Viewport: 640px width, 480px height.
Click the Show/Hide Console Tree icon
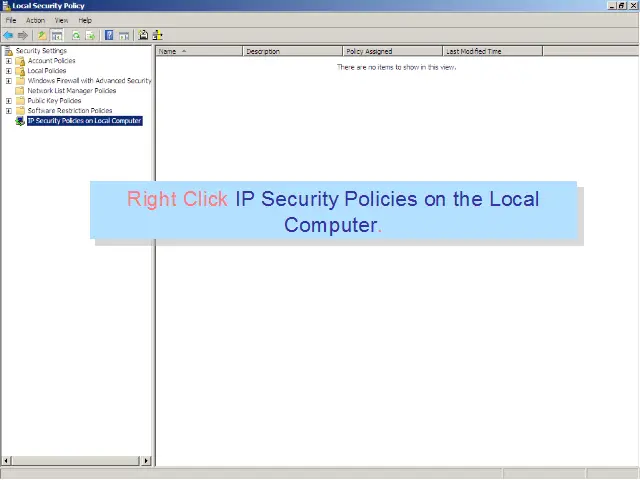tap(57, 35)
